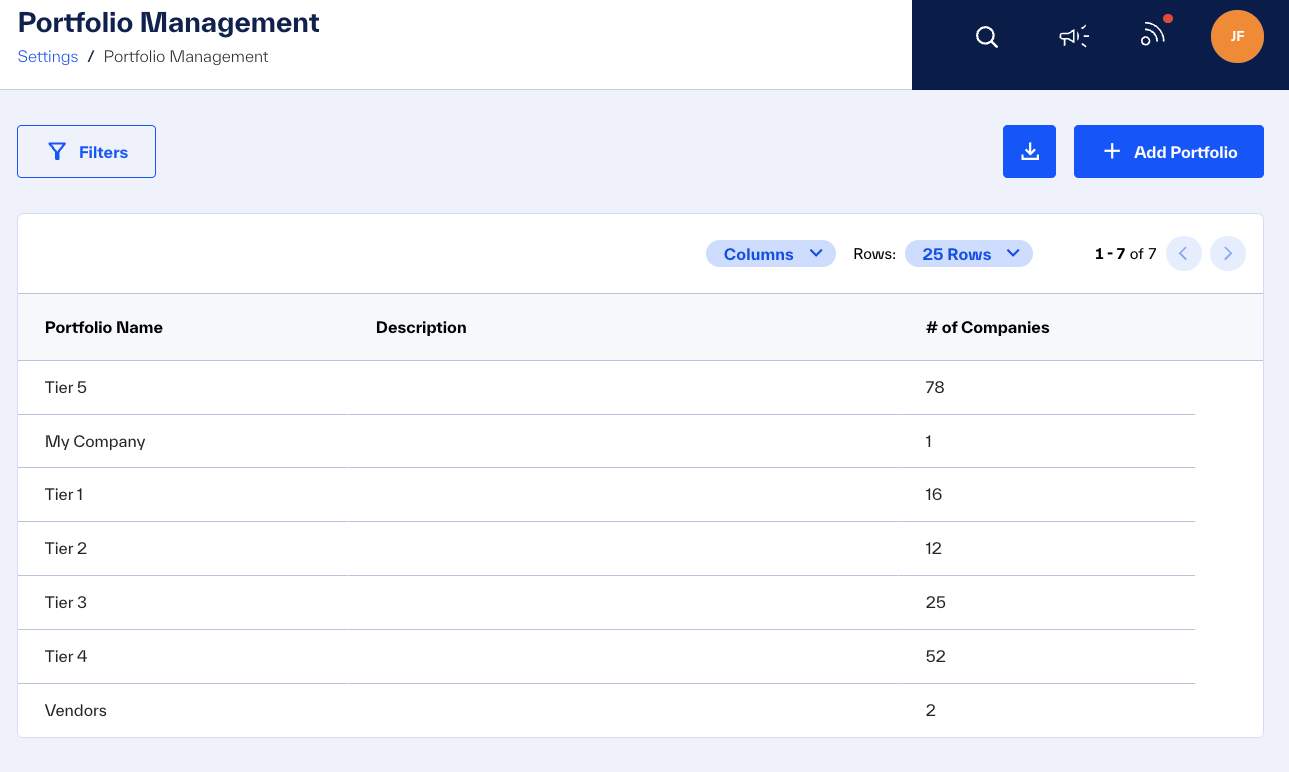The image size is (1289, 772).
Task: Click the Add Portfolio button
Action: click(1169, 152)
